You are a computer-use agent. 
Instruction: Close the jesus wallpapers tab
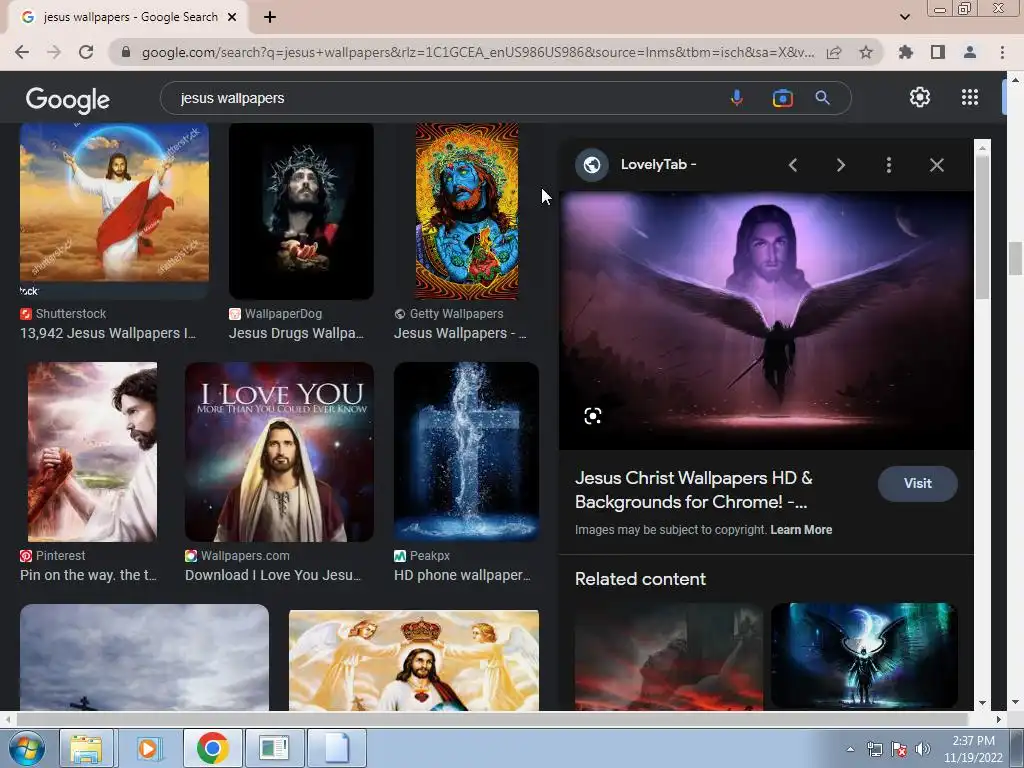click(x=232, y=17)
